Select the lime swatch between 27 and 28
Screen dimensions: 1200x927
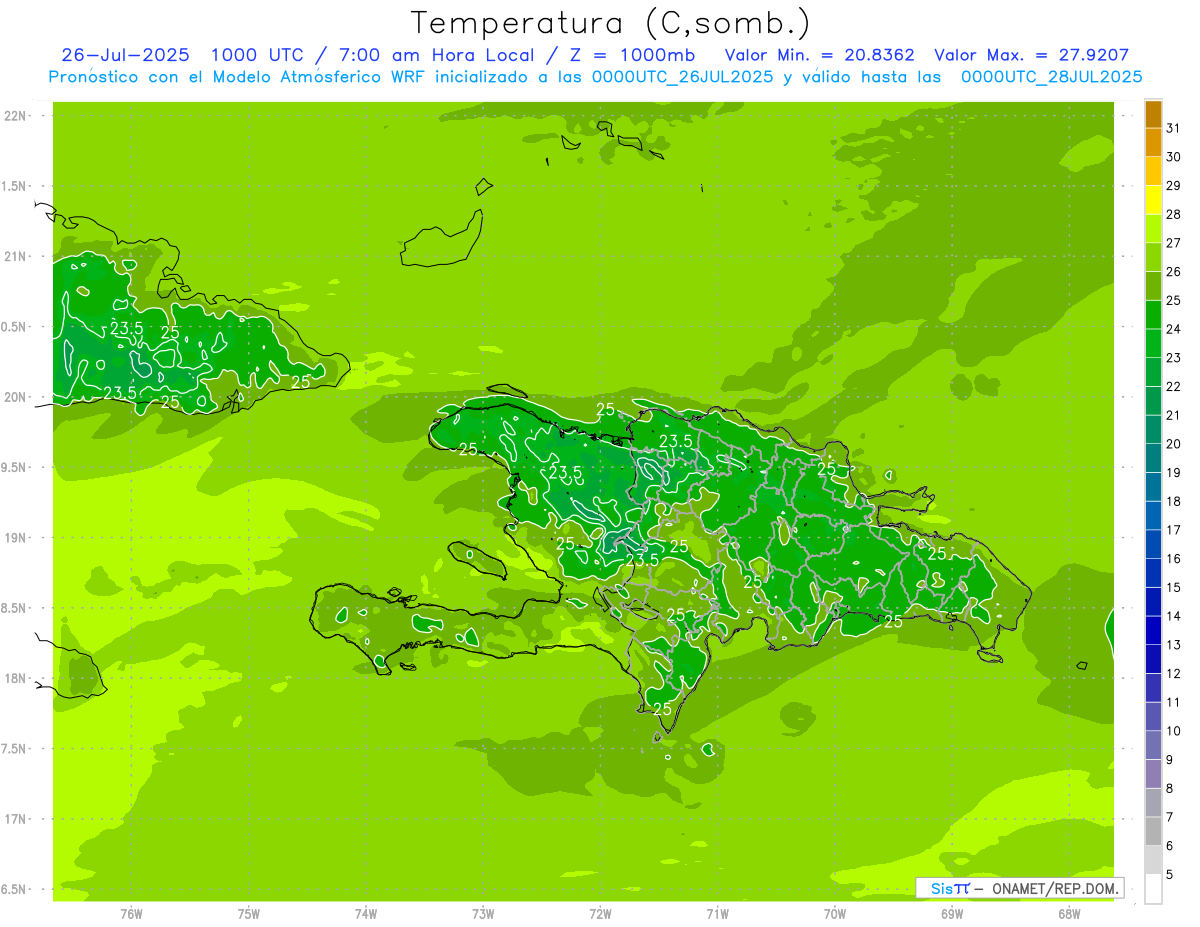[x=1153, y=229]
